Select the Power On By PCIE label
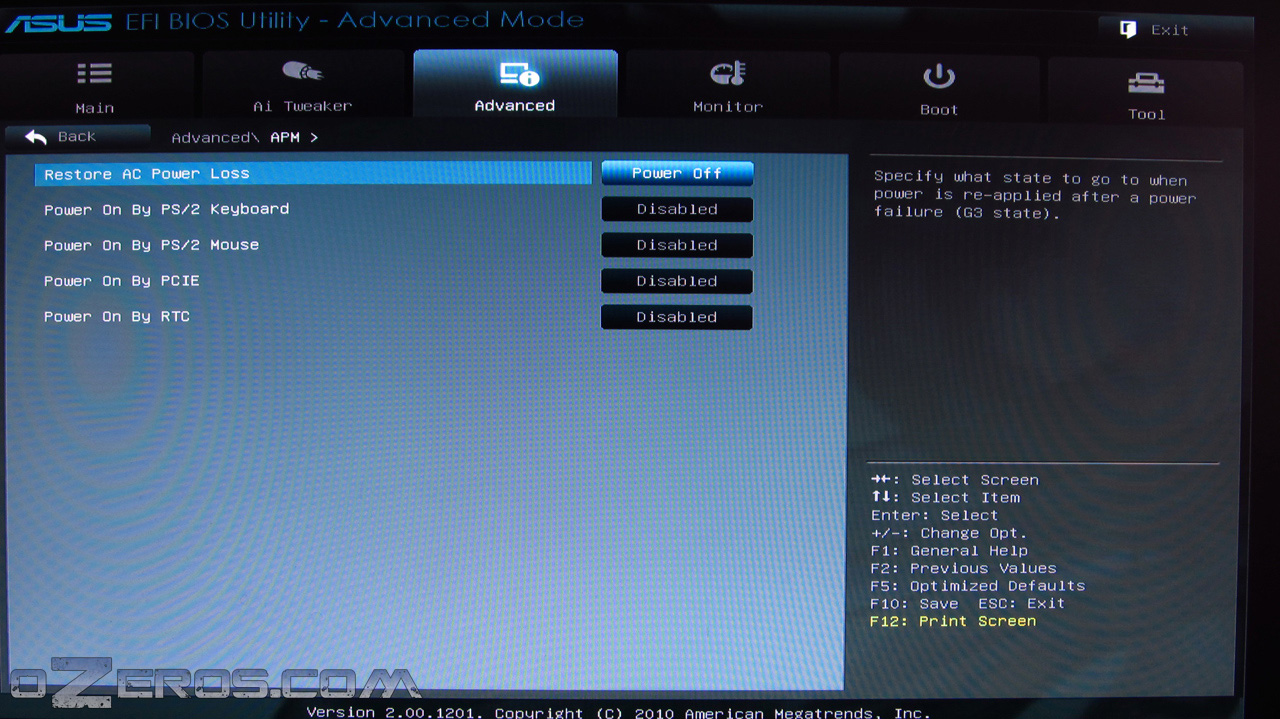Screen dimensions: 1280x719 121,281
